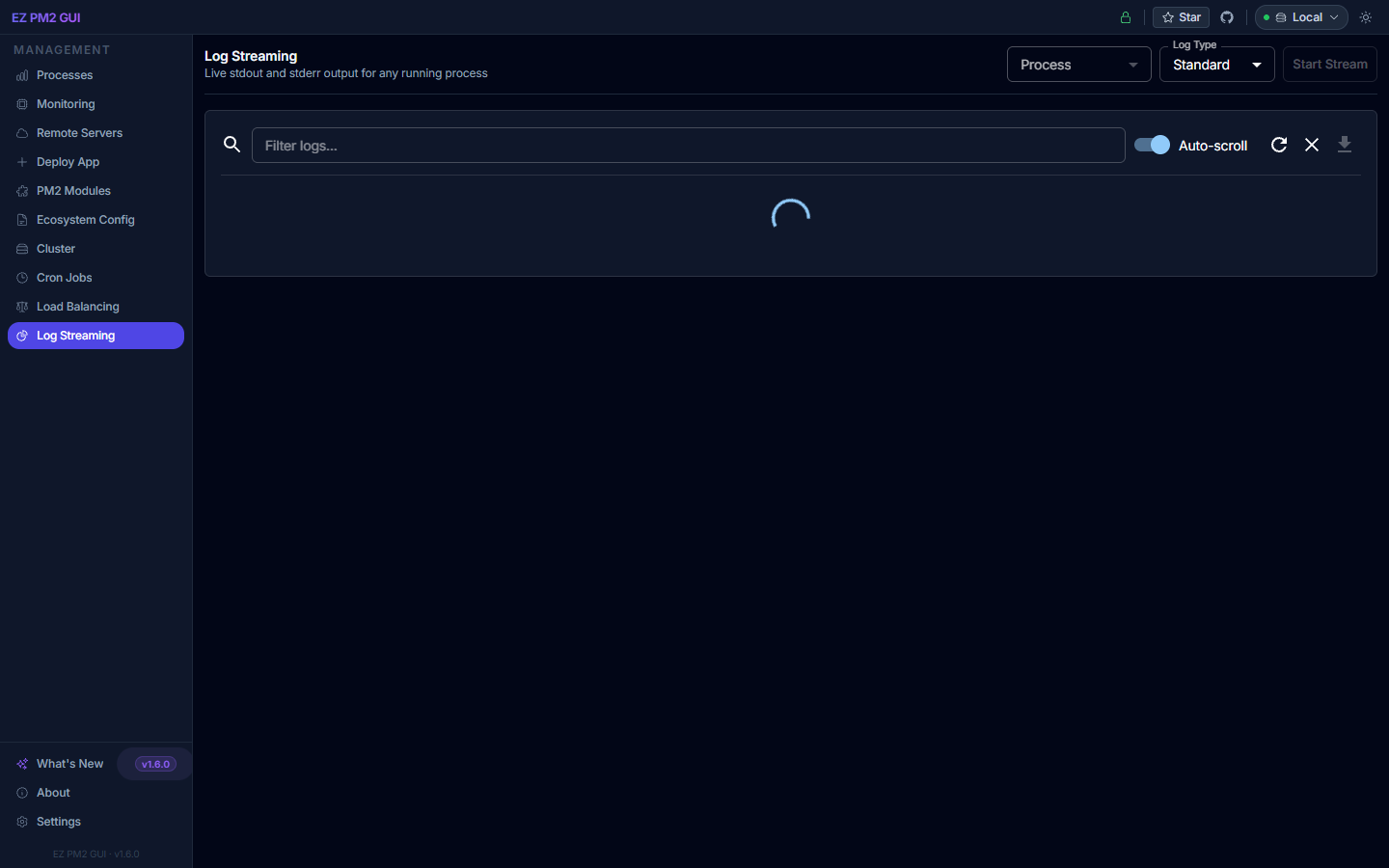The width and height of the screenshot is (1389, 868).
Task: Open the Process dropdown
Action: pyautogui.click(x=1078, y=64)
